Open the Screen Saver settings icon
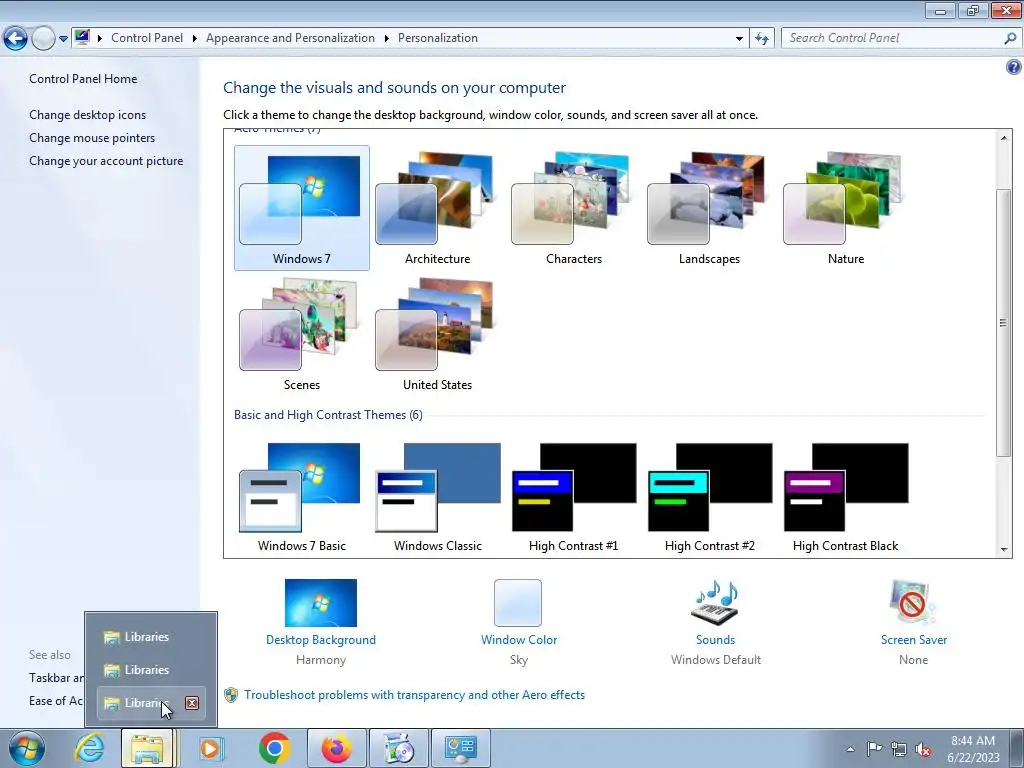 (x=913, y=603)
